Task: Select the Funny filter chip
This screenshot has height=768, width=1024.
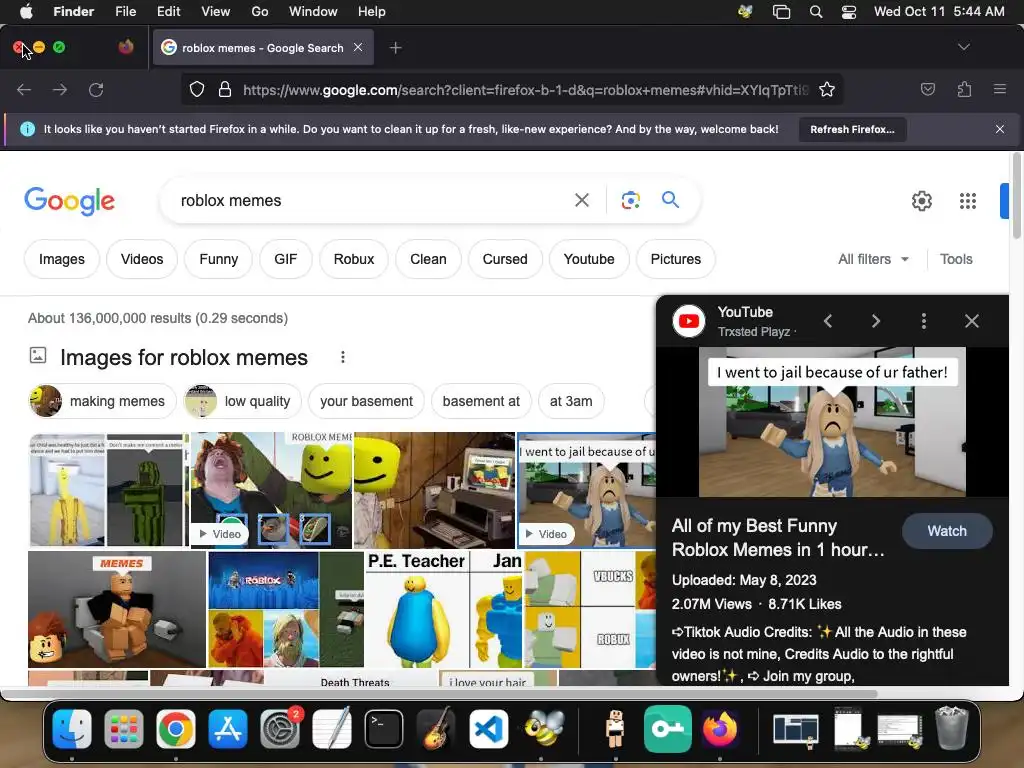Action: tap(218, 259)
